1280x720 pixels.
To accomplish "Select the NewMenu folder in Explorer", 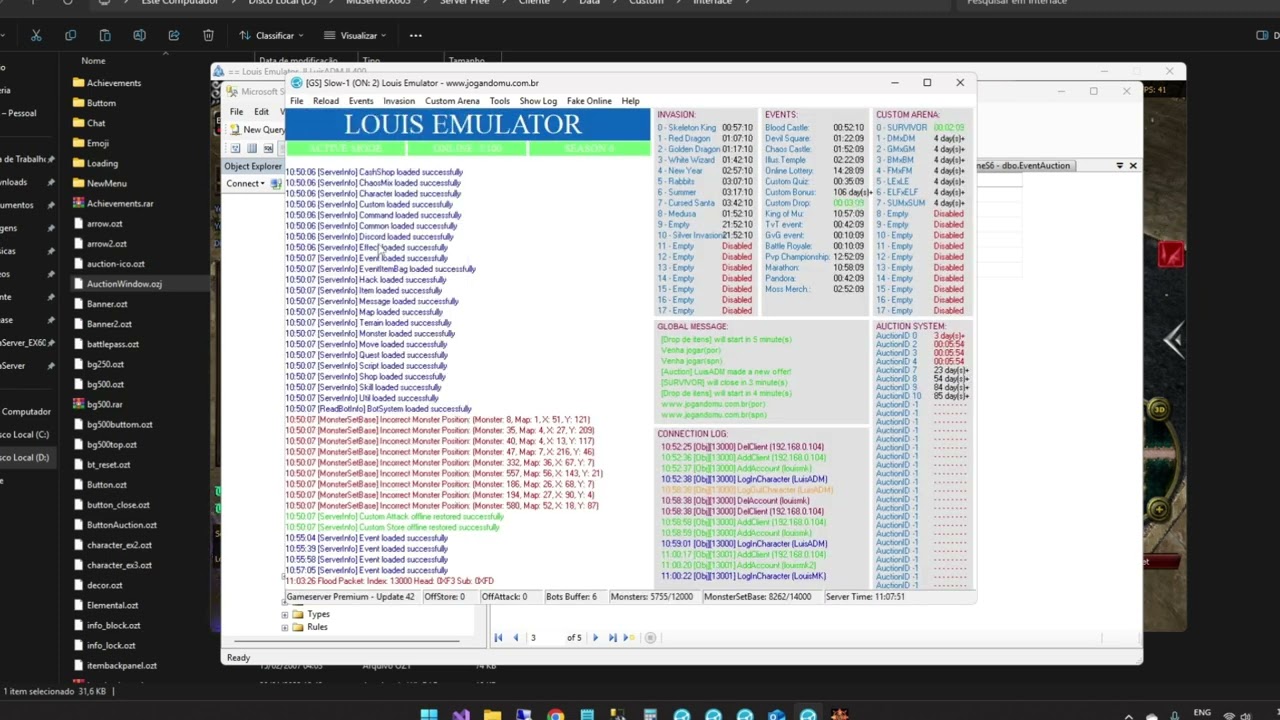I will pos(106,183).
